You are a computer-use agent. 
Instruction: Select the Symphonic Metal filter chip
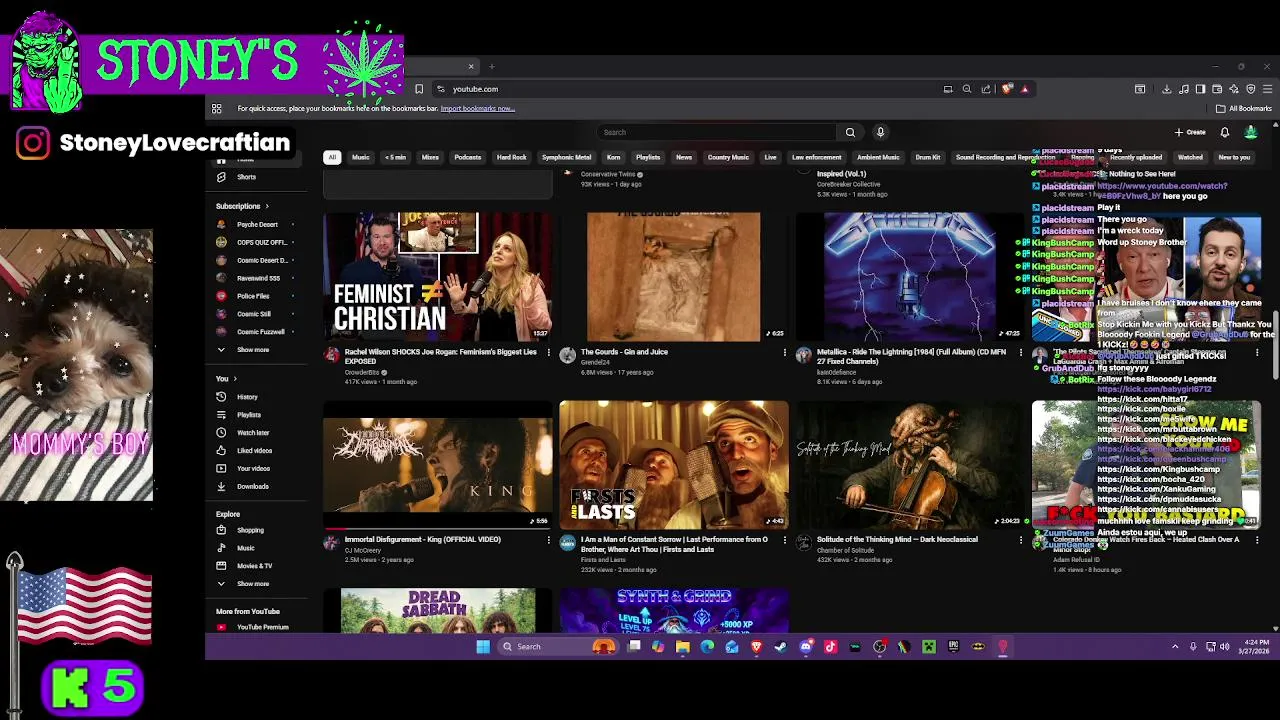(x=566, y=157)
